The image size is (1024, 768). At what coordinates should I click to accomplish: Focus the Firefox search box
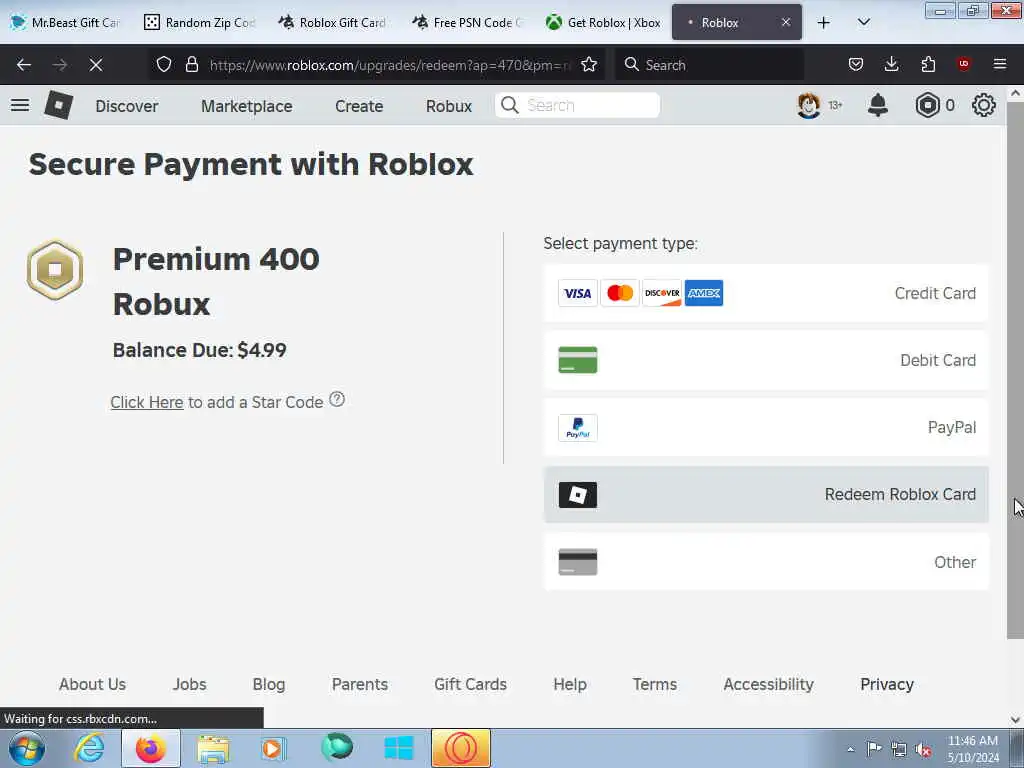click(x=709, y=64)
